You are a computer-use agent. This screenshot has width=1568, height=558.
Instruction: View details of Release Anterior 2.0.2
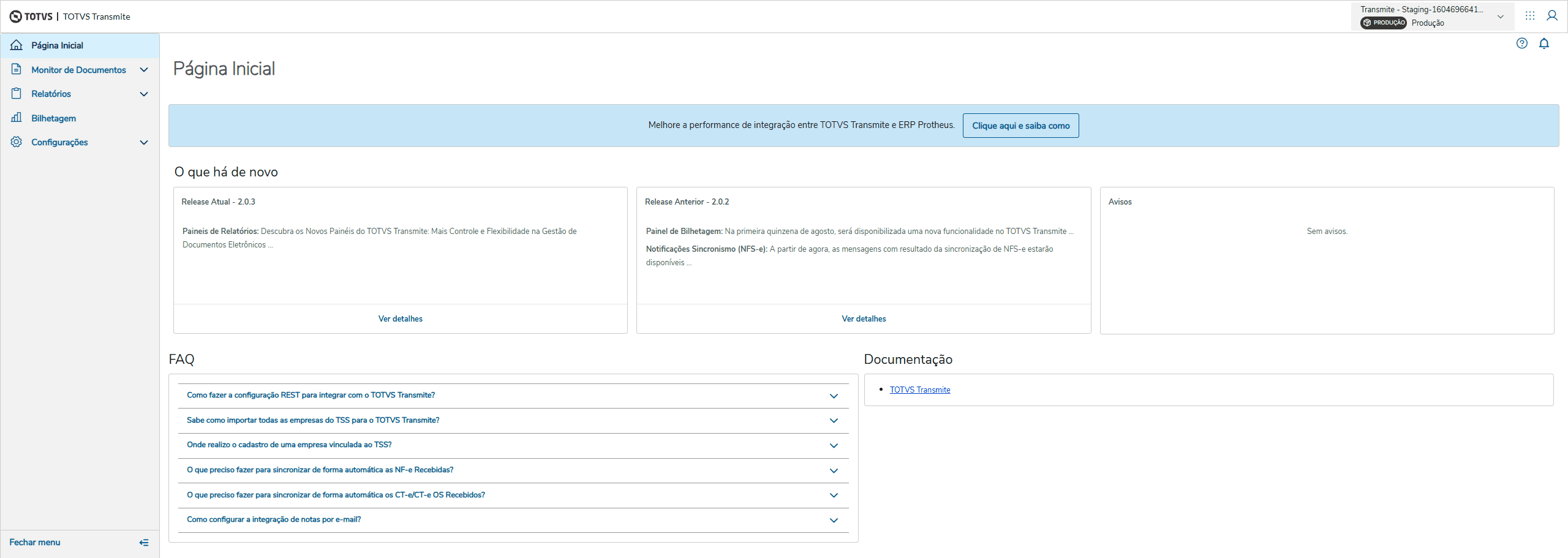point(864,319)
